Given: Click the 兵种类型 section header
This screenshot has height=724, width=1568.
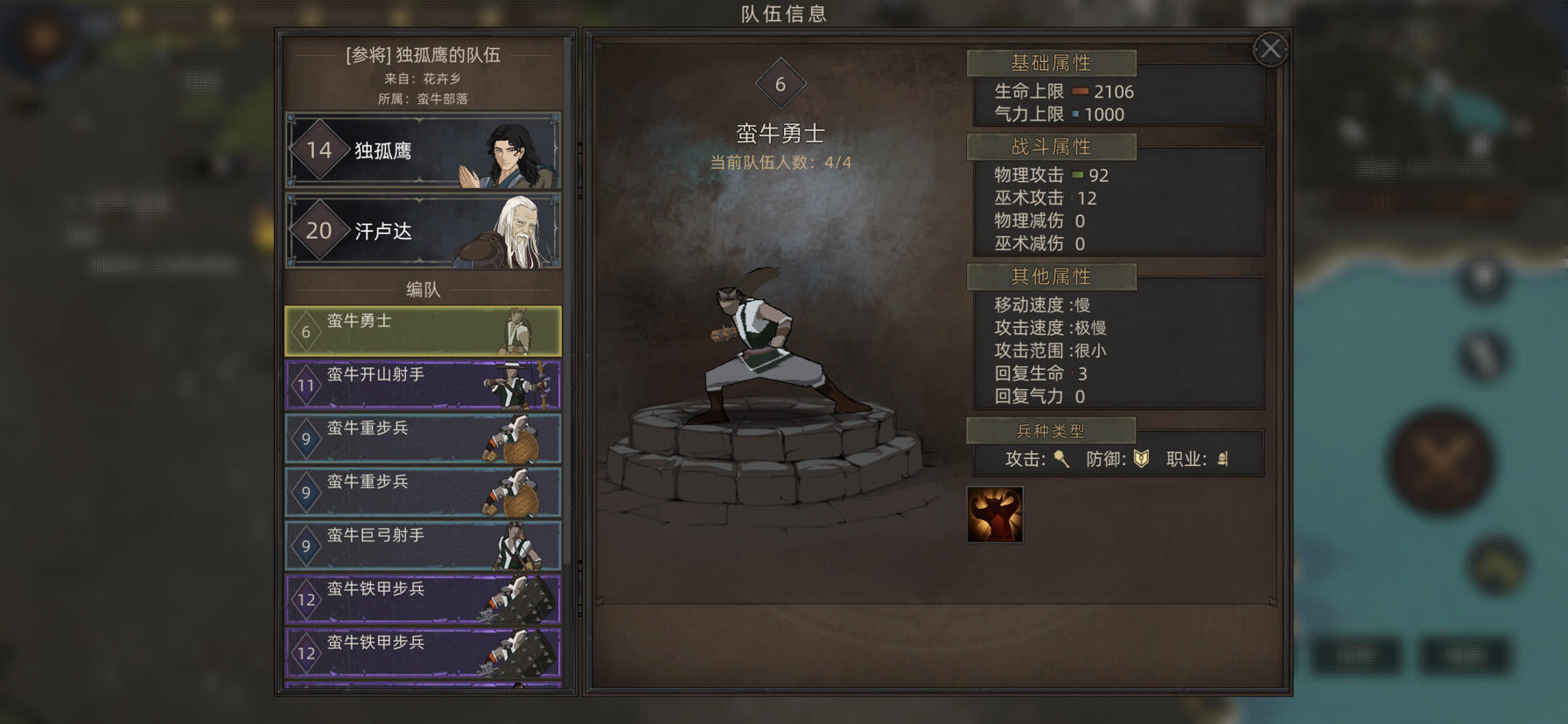Looking at the screenshot, I should (1051, 431).
